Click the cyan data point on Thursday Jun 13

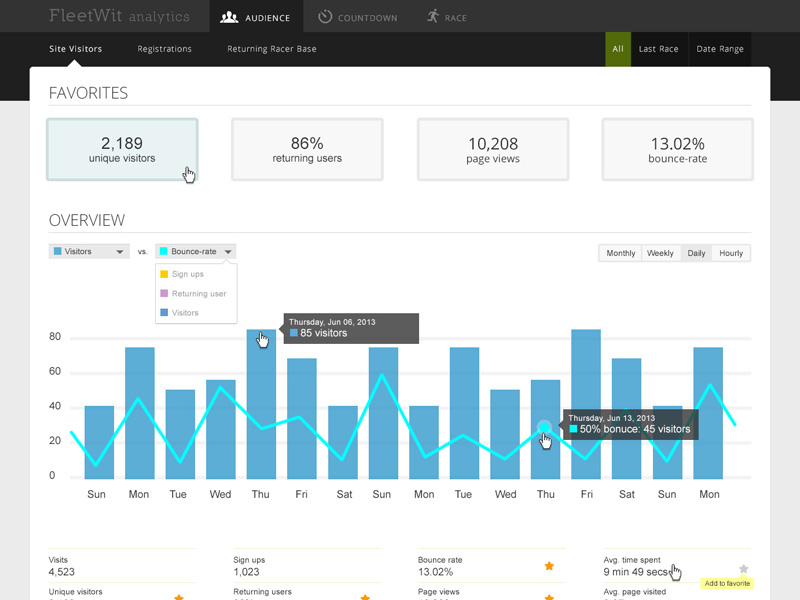click(x=544, y=427)
